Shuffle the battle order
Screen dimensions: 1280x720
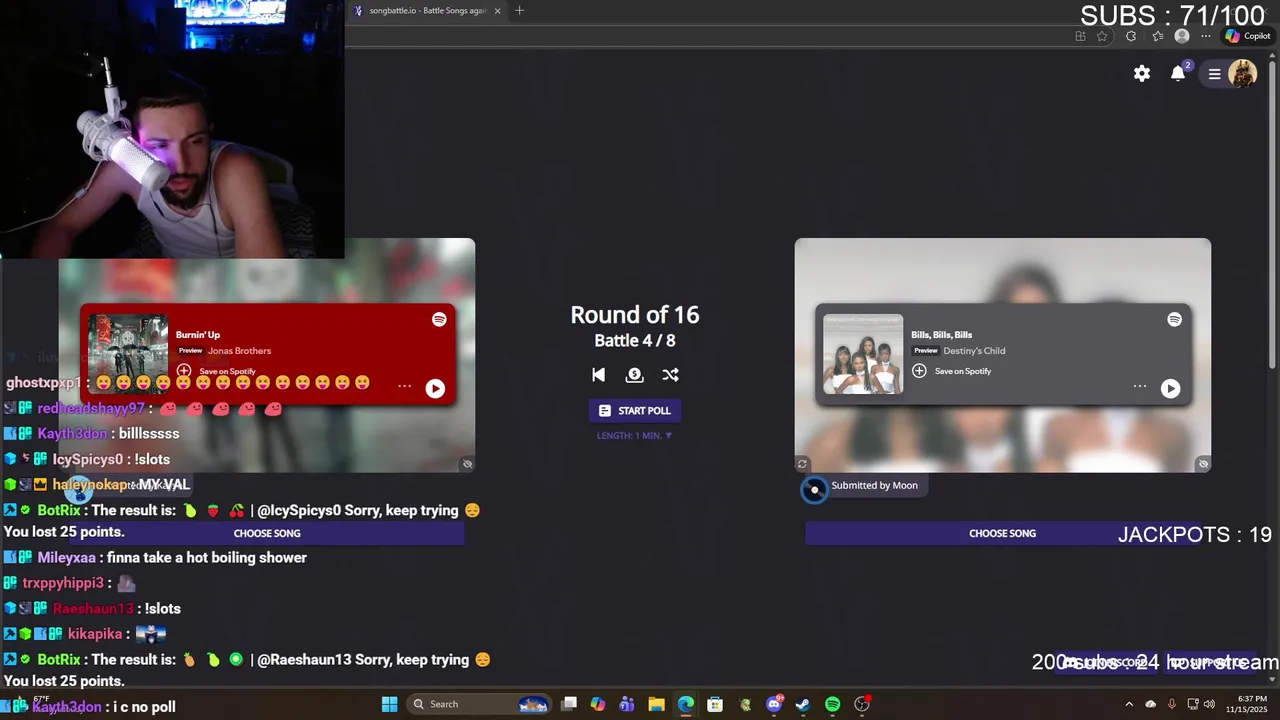tap(670, 374)
